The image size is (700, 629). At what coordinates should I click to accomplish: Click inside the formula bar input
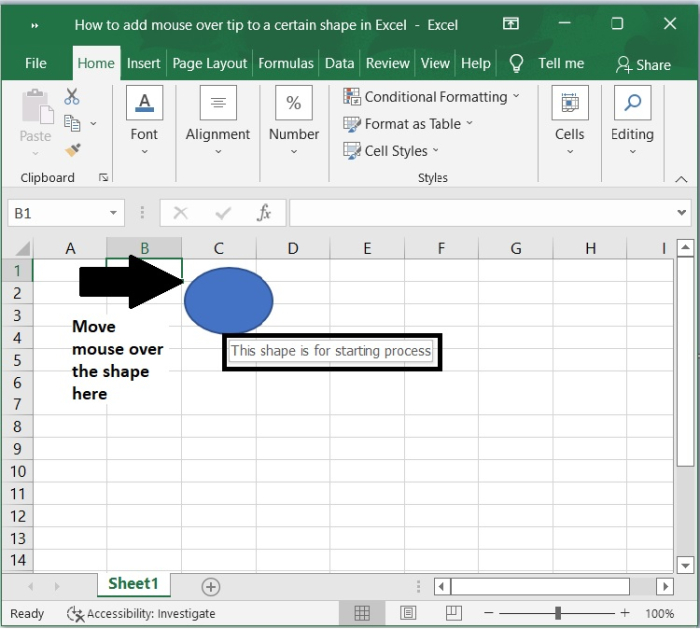pyautogui.click(x=482, y=213)
